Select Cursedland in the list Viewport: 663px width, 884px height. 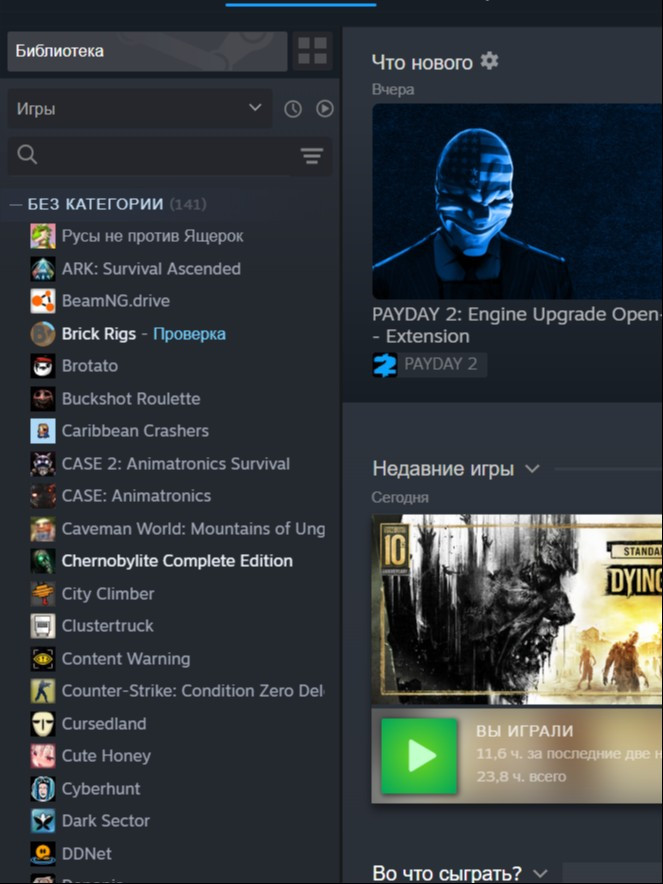pyautogui.click(x=104, y=723)
